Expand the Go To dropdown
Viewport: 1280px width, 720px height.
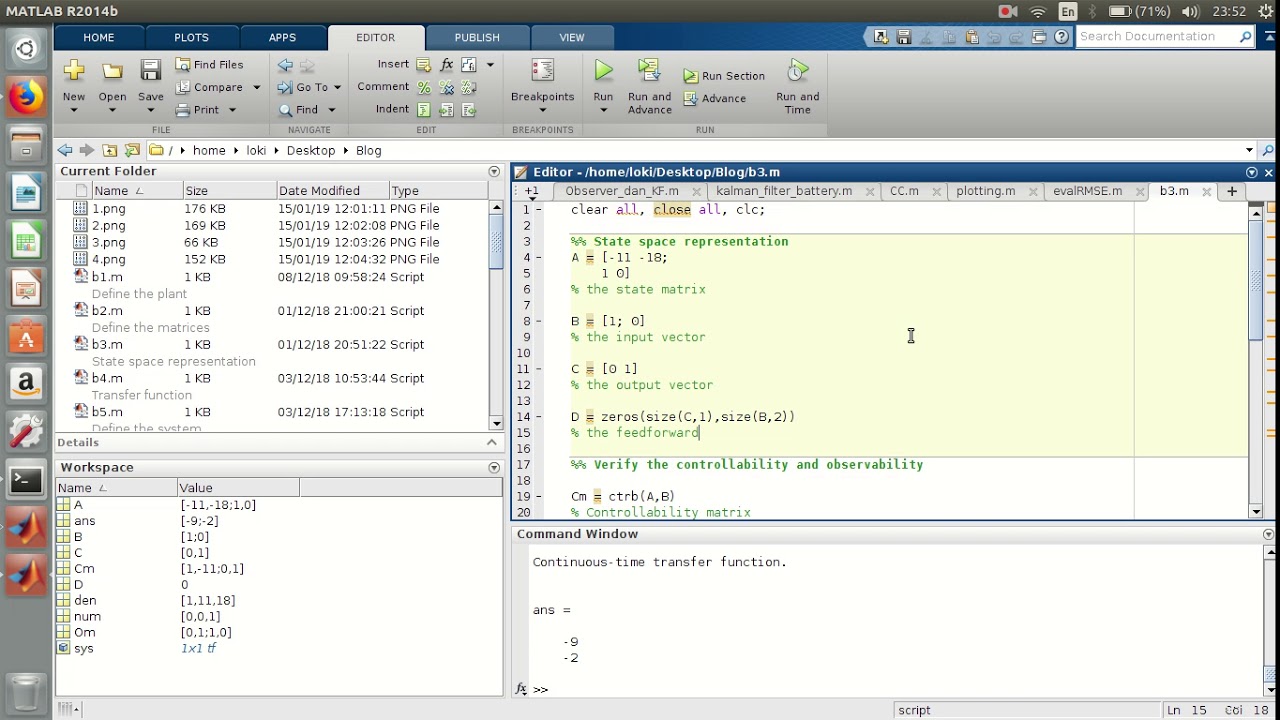click(x=337, y=87)
